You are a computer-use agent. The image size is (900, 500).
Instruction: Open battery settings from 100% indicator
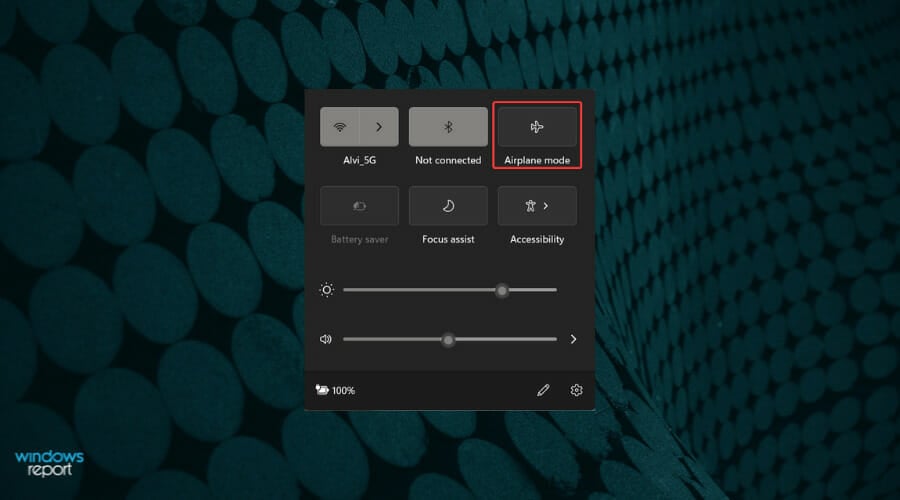336,390
